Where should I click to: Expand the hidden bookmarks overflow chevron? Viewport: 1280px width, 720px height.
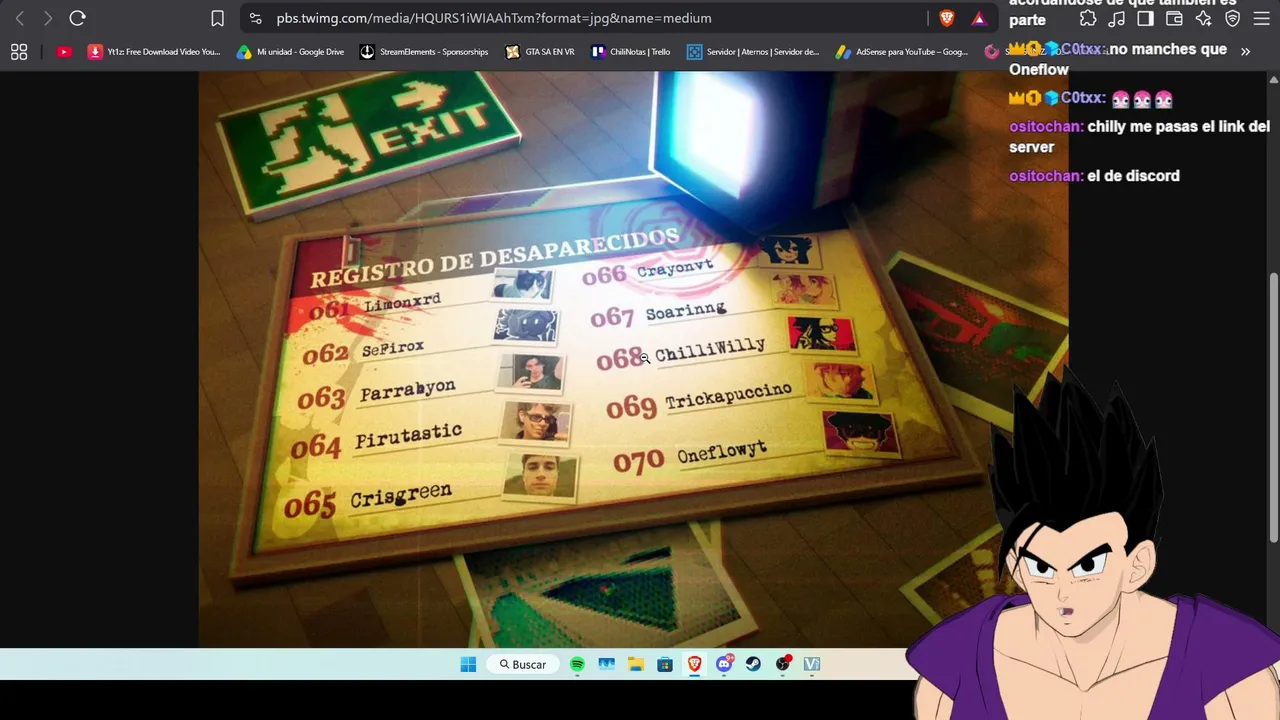point(1245,52)
